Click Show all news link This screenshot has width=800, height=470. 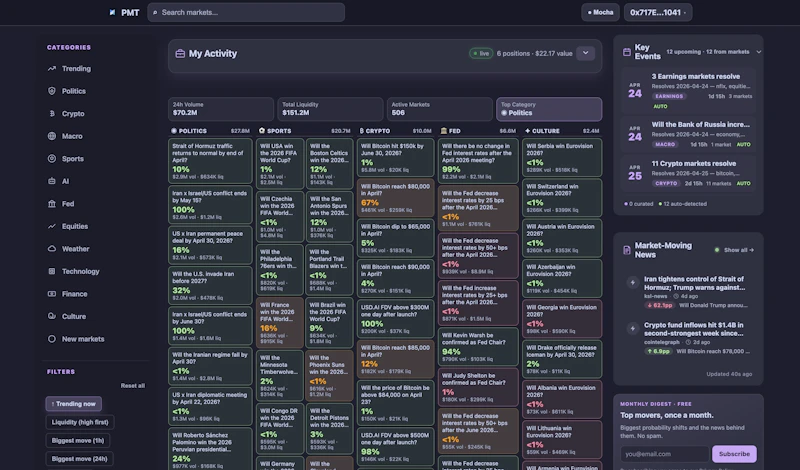coord(739,250)
